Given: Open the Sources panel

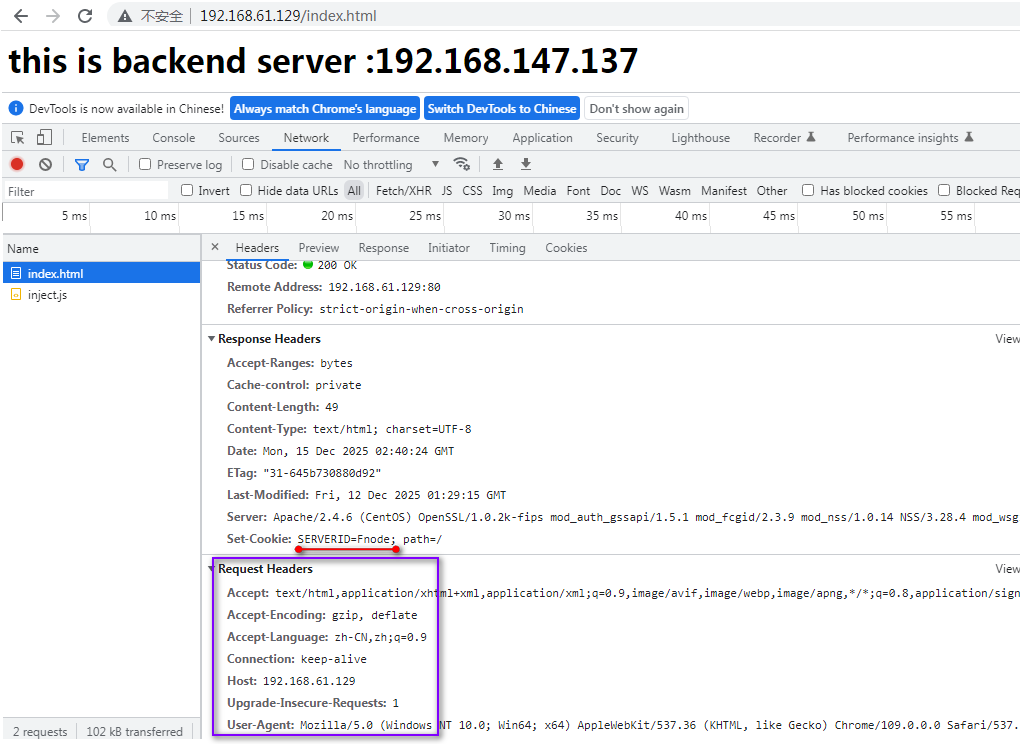Looking at the screenshot, I should point(239,138).
